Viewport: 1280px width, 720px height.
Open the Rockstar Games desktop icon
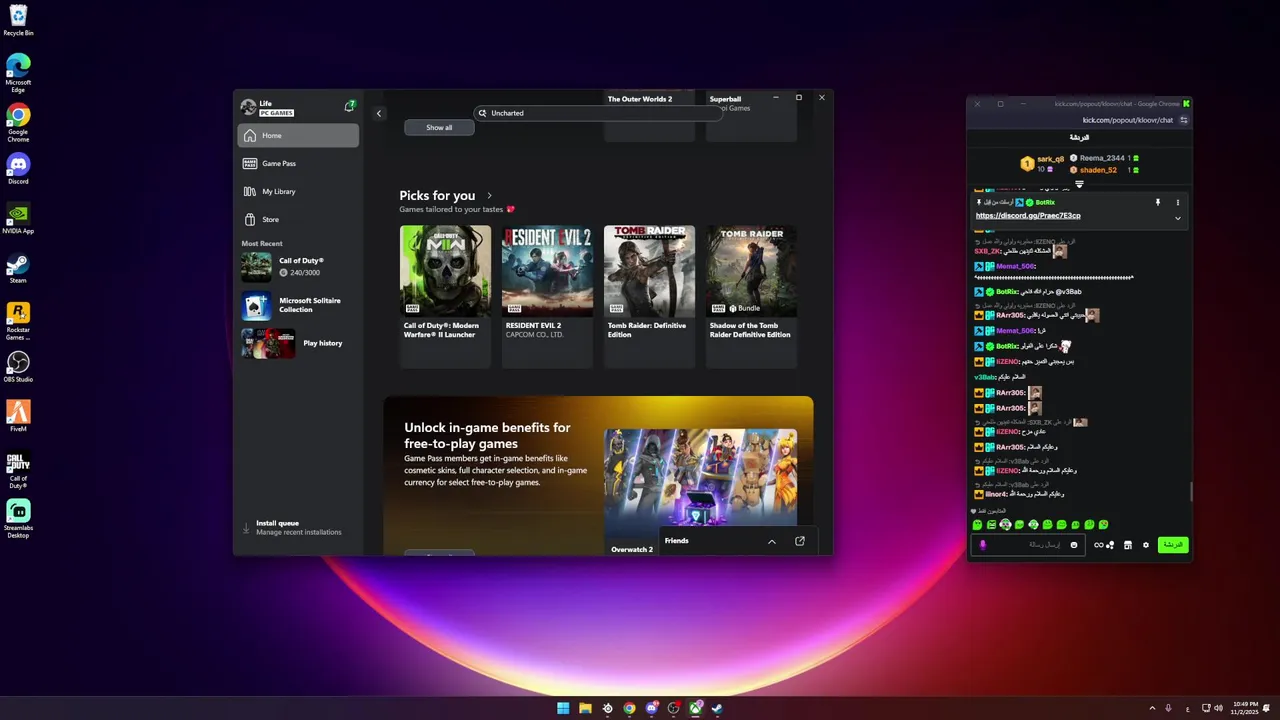click(18, 321)
